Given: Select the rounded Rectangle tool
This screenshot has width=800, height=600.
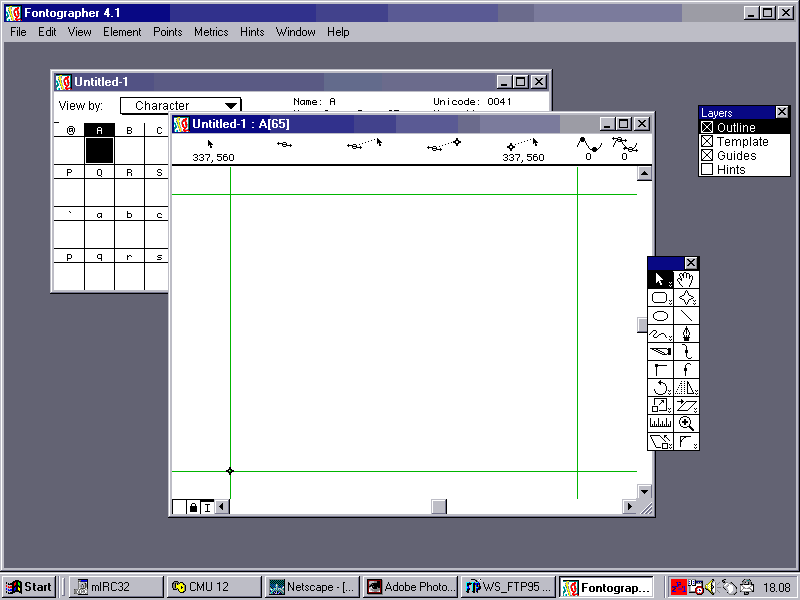Looking at the screenshot, I should [660, 297].
